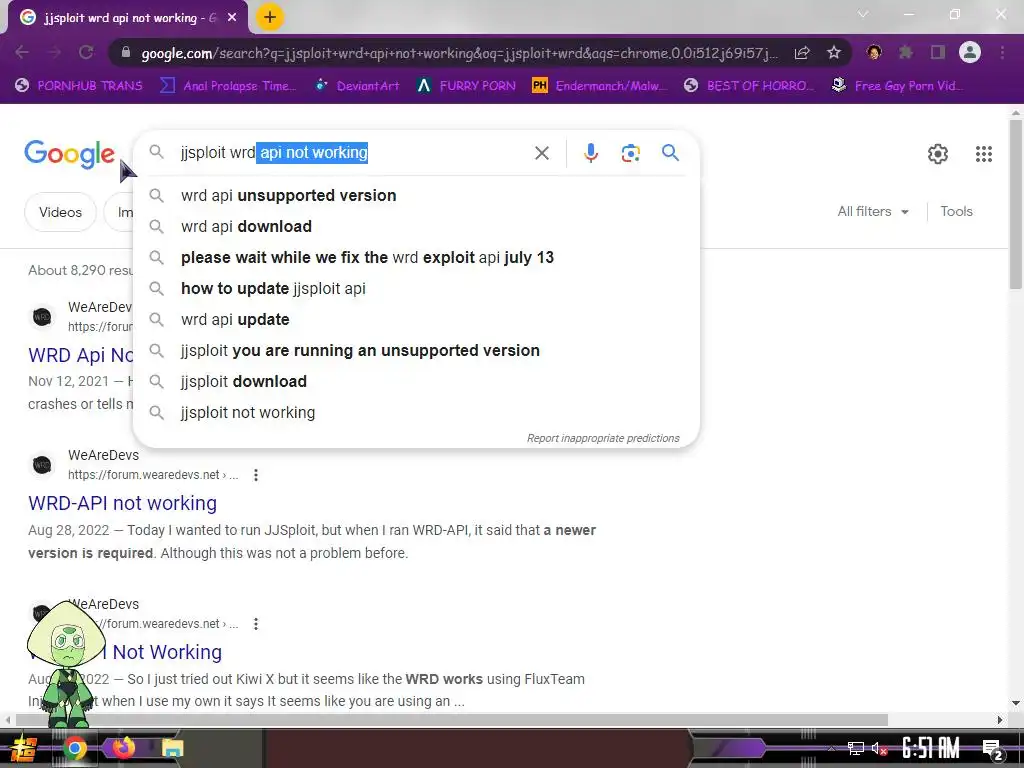Switch to Videos results tab
Viewport: 1024px width, 768px height.
tap(60, 212)
